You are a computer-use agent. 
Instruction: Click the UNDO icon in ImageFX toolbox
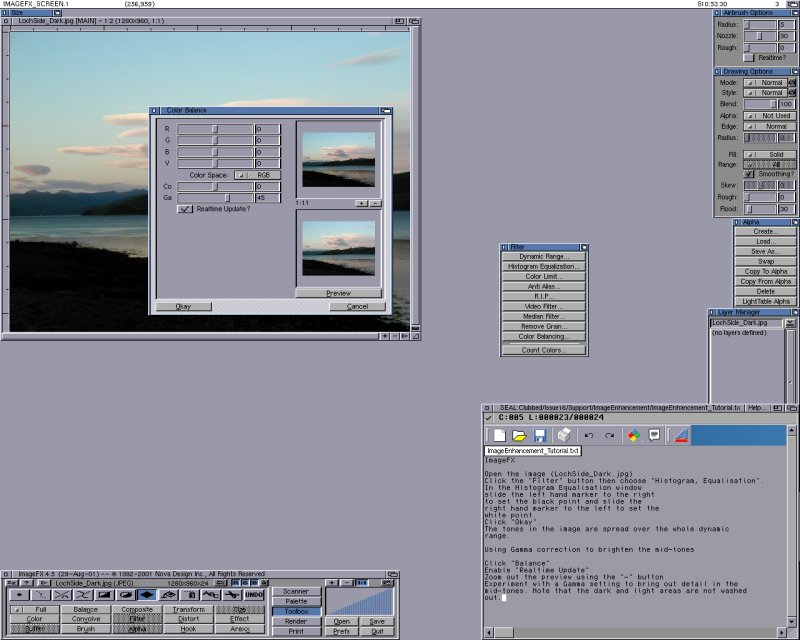(x=253, y=595)
